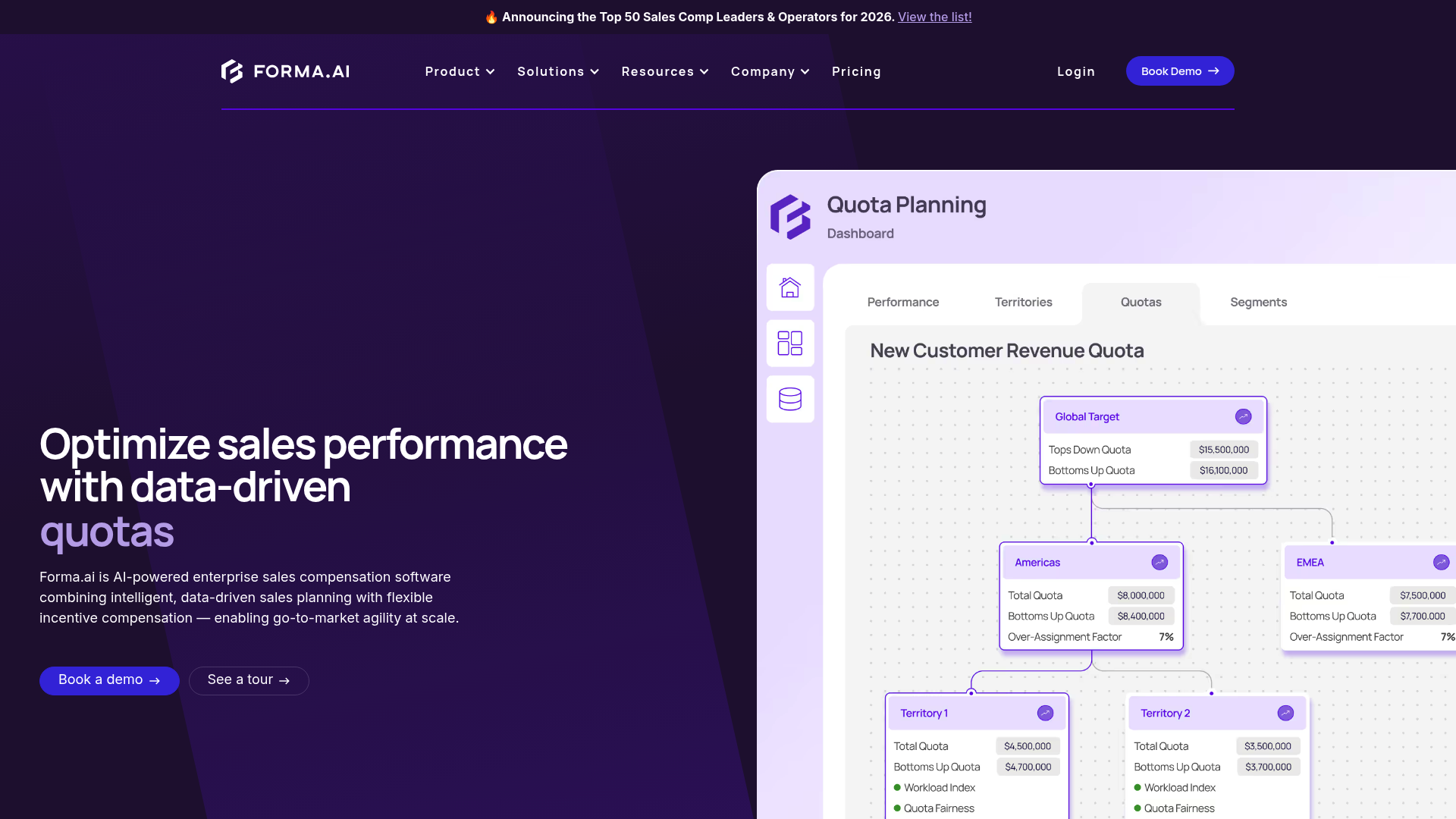Viewport: 1456px width, 819px height.
Task: Click the Forma.ai logo in the header
Action: pyautogui.click(x=285, y=71)
